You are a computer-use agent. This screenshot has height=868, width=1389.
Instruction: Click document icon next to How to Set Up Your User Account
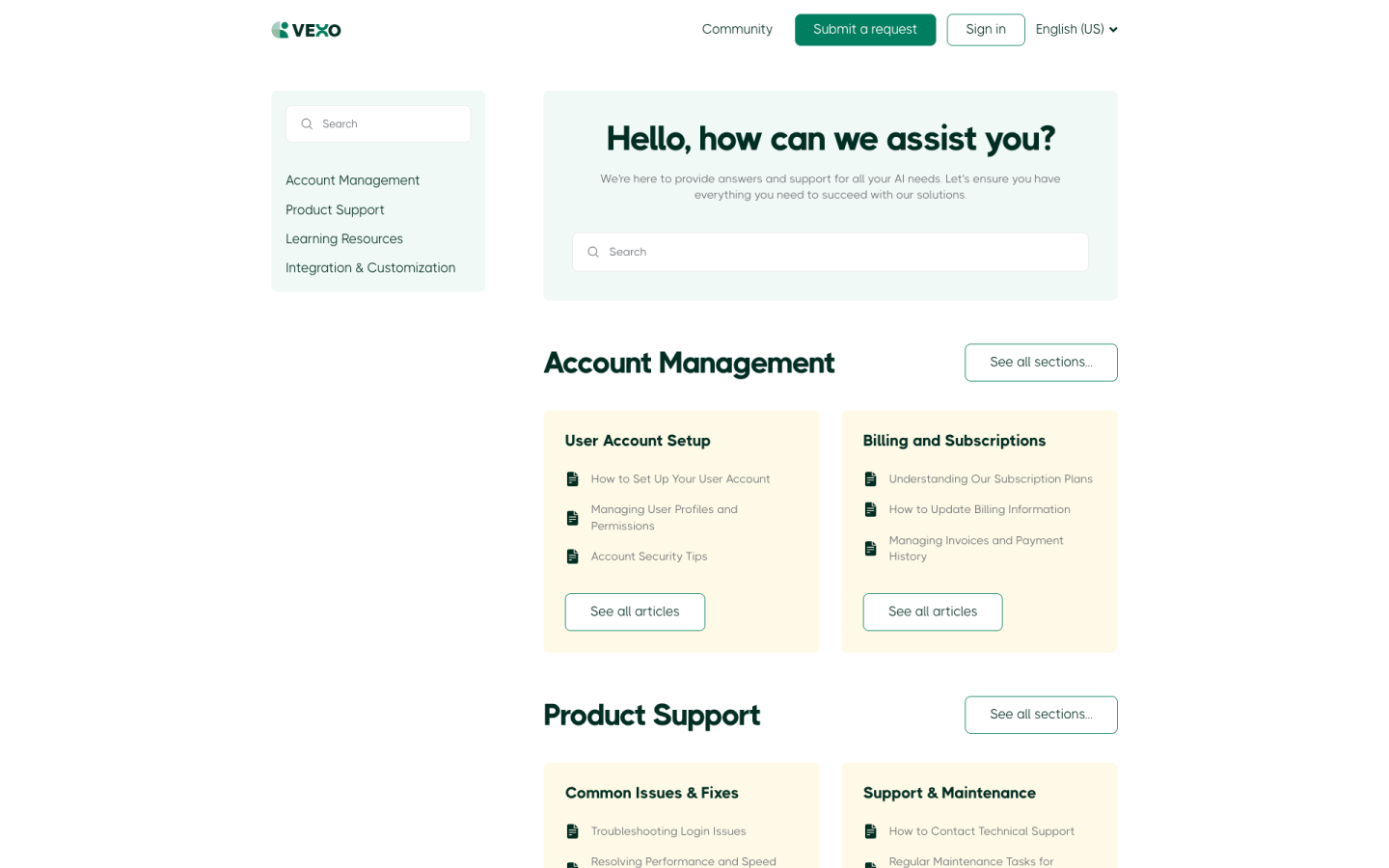[573, 479]
